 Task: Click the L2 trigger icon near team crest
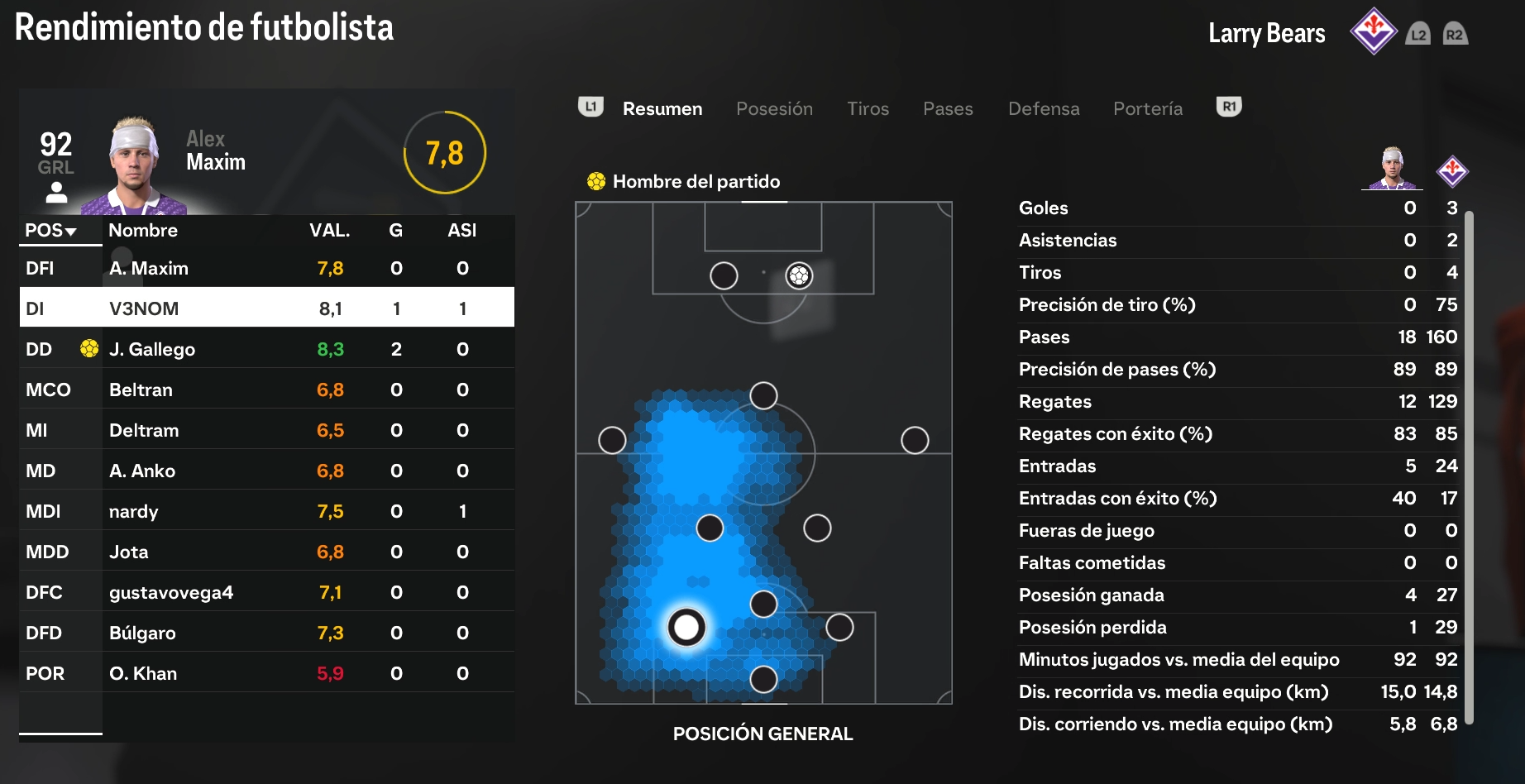point(1418,34)
